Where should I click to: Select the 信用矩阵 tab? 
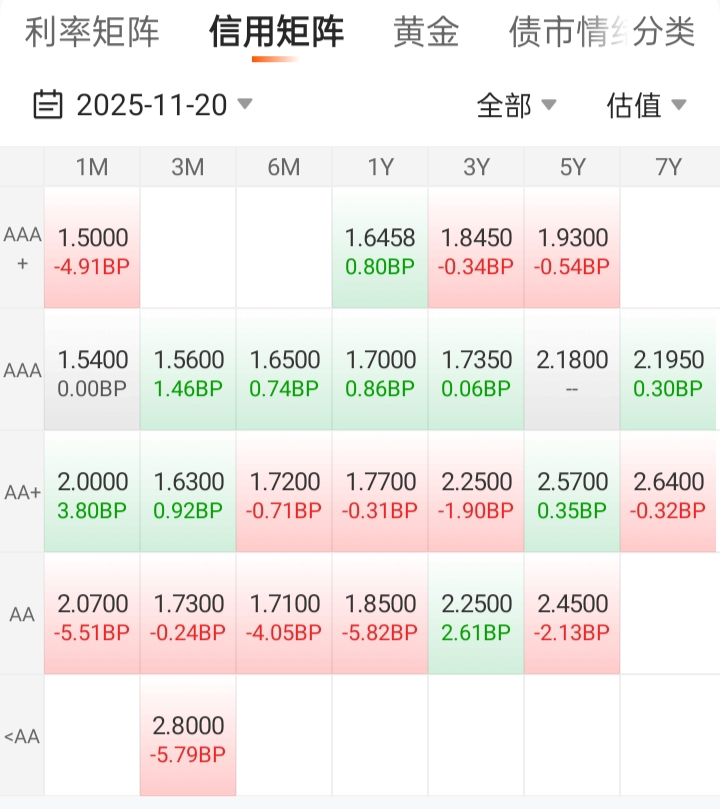point(276,32)
